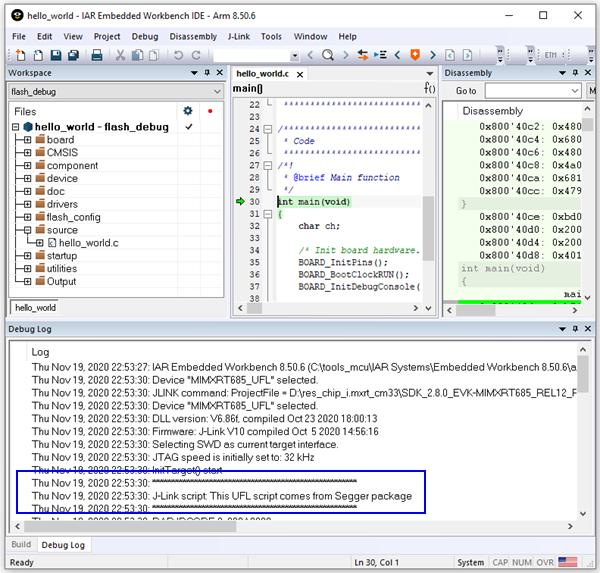Collapse the source folder

(27, 230)
